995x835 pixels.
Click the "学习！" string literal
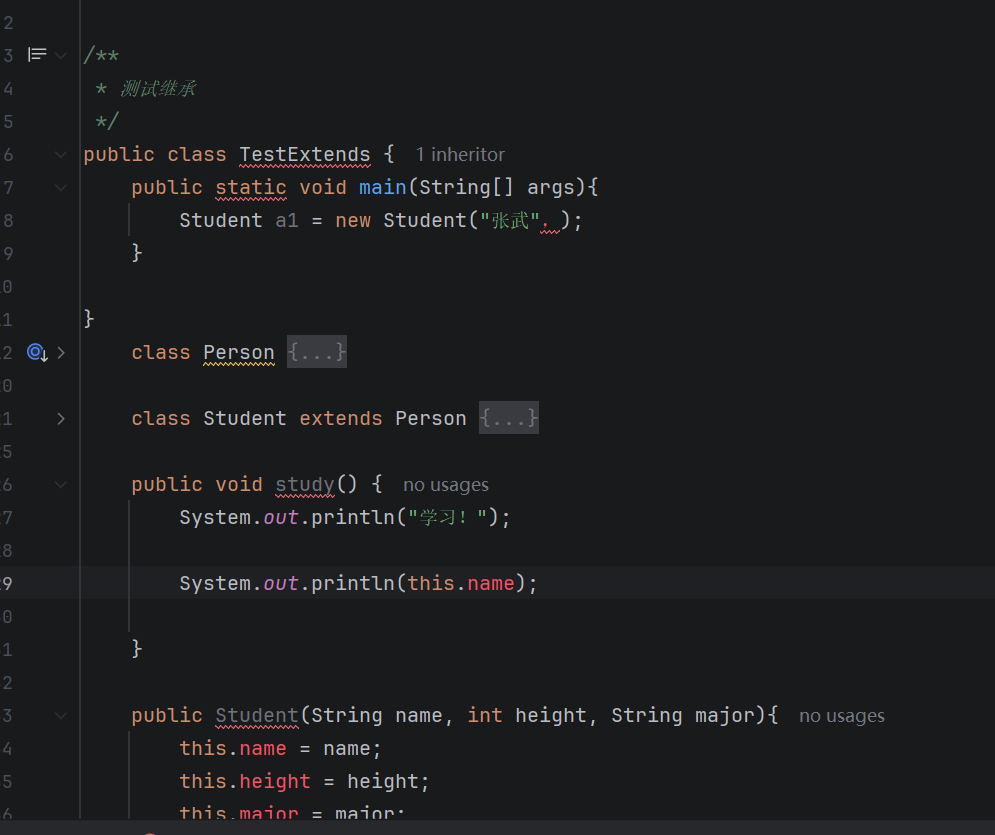[x=447, y=518]
